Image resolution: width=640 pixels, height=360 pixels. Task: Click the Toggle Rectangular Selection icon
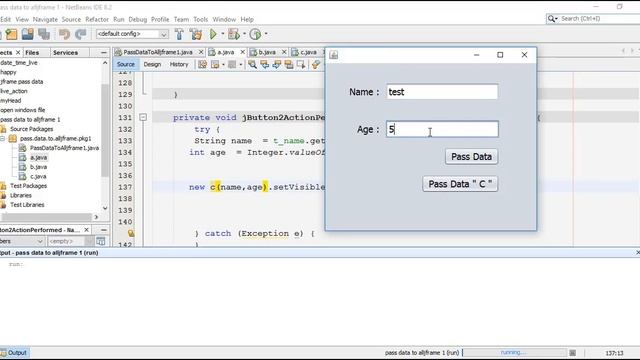click(x=301, y=64)
